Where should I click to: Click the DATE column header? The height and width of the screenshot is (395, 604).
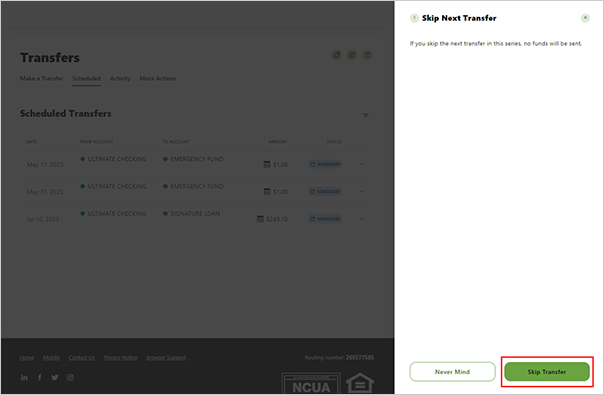point(32,142)
